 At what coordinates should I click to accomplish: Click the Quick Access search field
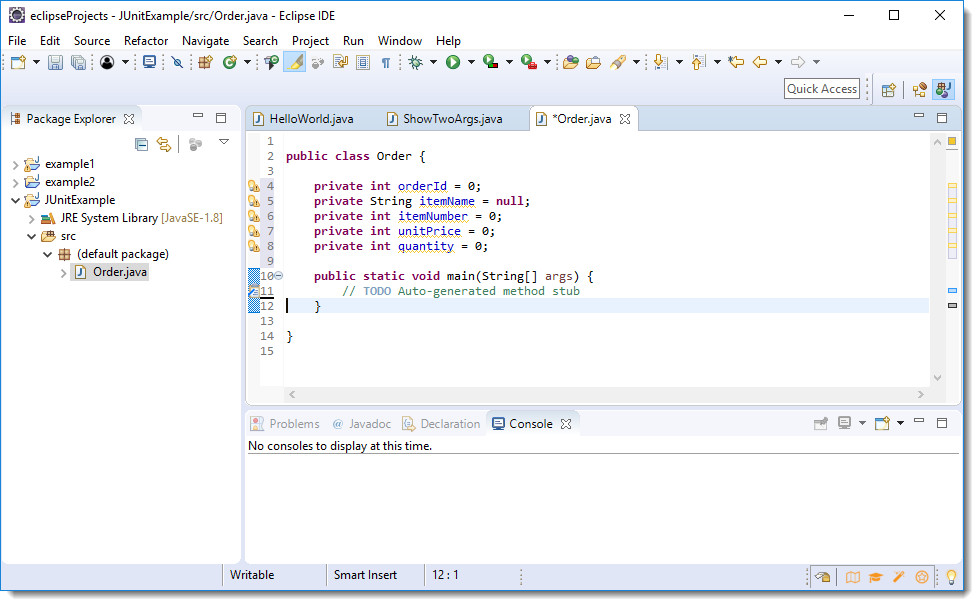tap(822, 89)
